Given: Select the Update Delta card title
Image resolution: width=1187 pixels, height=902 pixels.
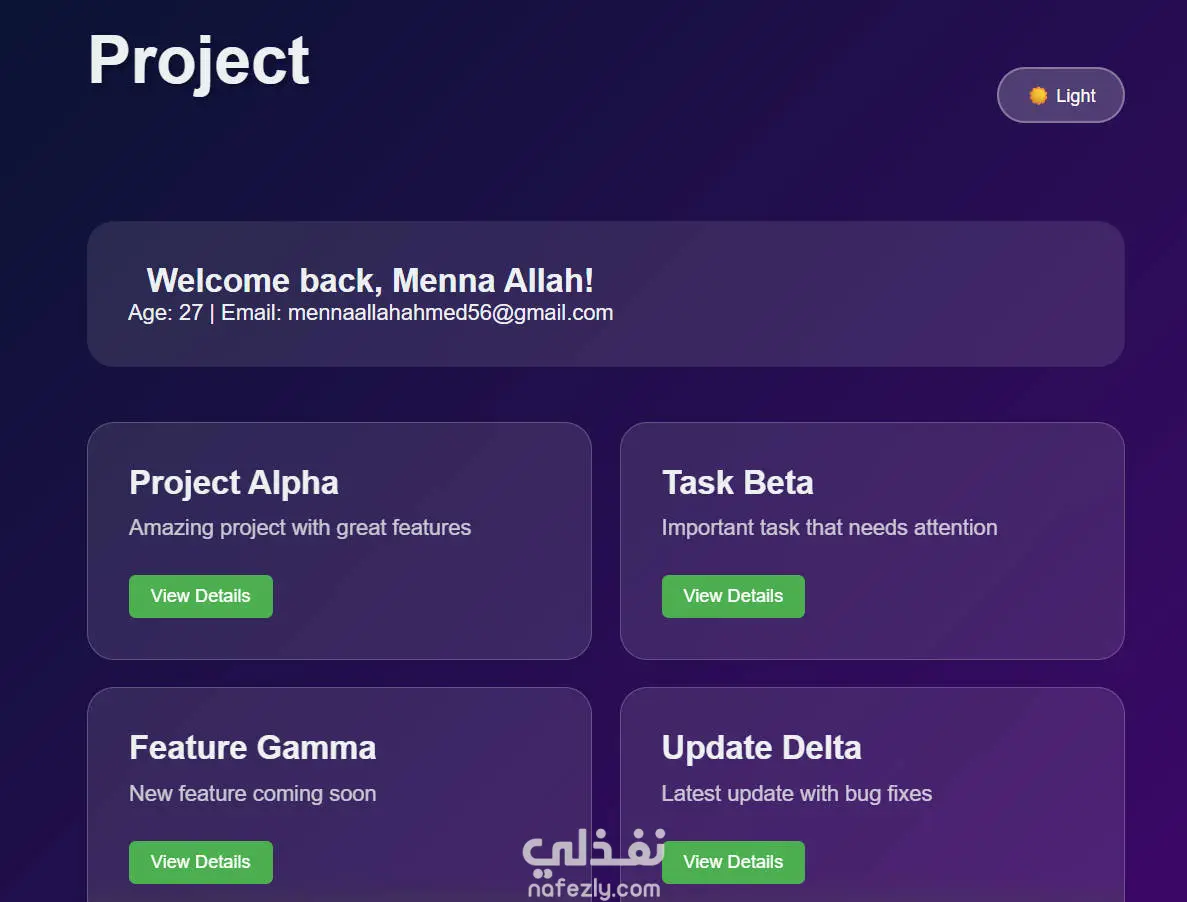Looking at the screenshot, I should click(x=762, y=748).
